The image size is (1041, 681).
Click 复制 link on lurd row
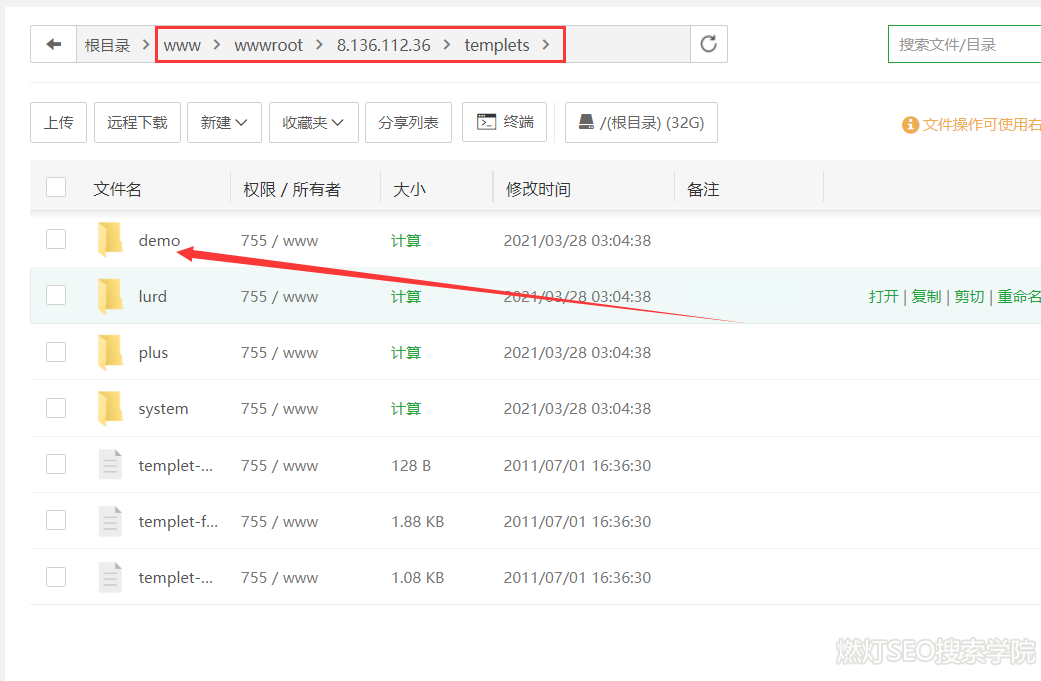[926, 296]
